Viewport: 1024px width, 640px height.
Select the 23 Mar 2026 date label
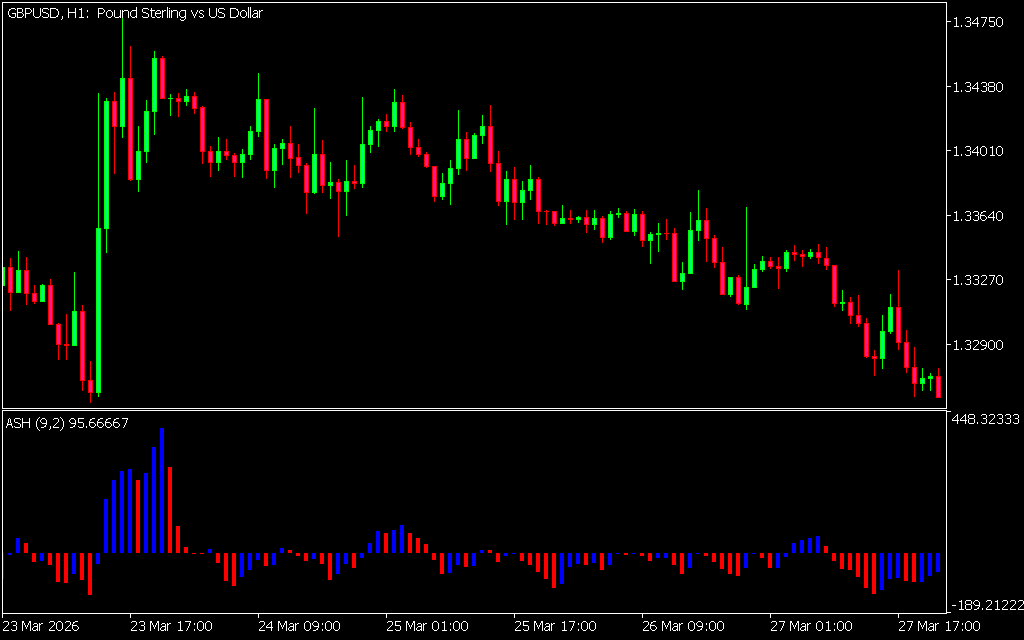[43, 626]
